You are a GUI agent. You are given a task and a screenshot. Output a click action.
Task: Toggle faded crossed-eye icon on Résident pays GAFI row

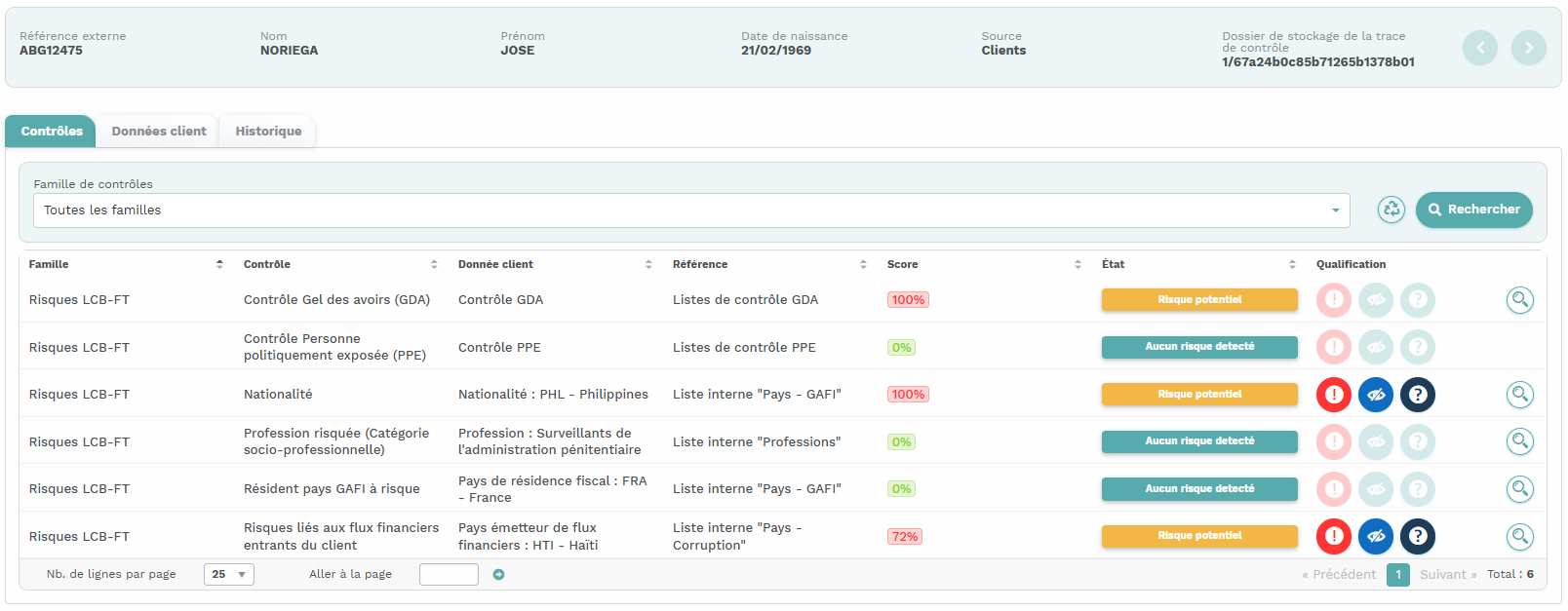pyautogui.click(x=1376, y=489)
